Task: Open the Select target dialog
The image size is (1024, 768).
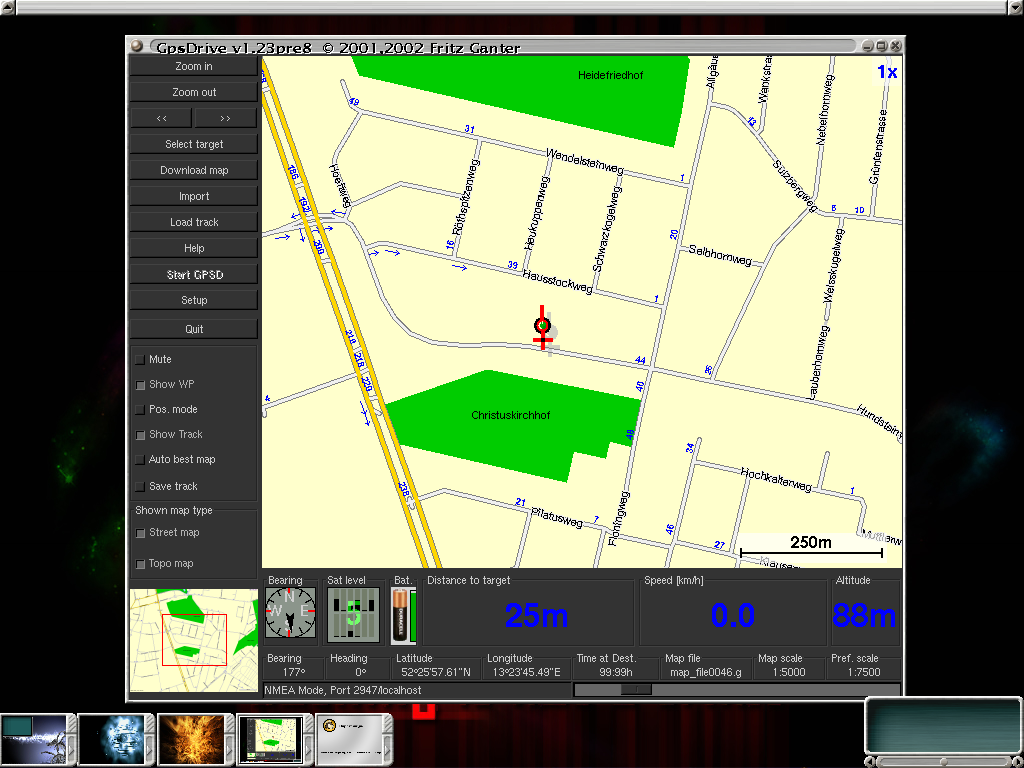Action: pos(194,144)
